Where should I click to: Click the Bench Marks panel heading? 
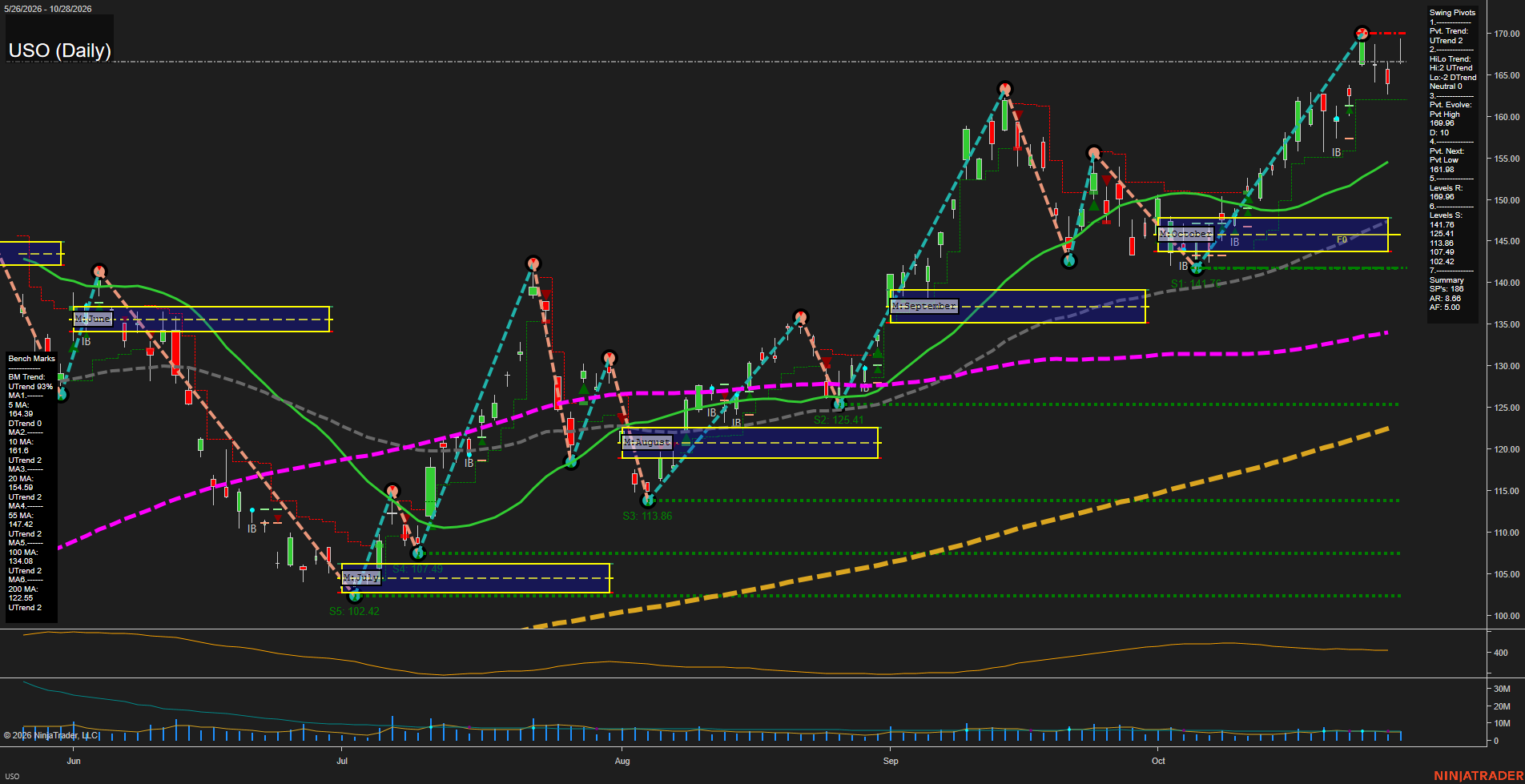31,359
